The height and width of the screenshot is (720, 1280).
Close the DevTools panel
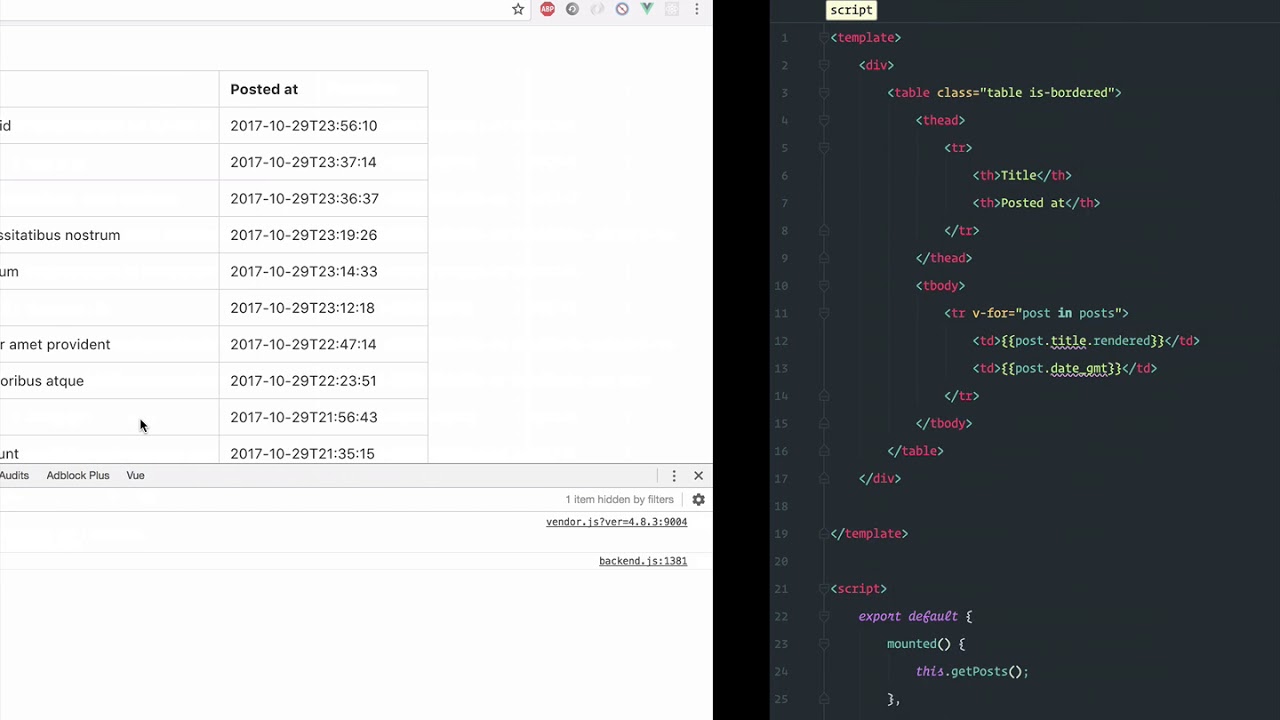tap(698, 476)
